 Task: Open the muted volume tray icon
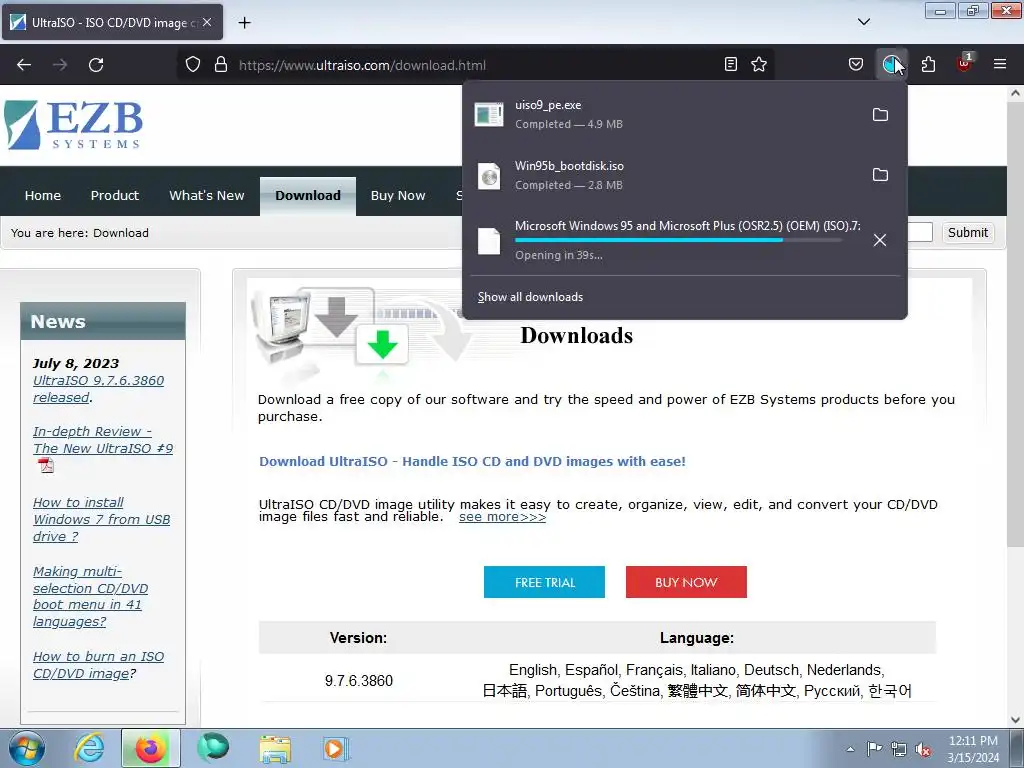[923, 749]
